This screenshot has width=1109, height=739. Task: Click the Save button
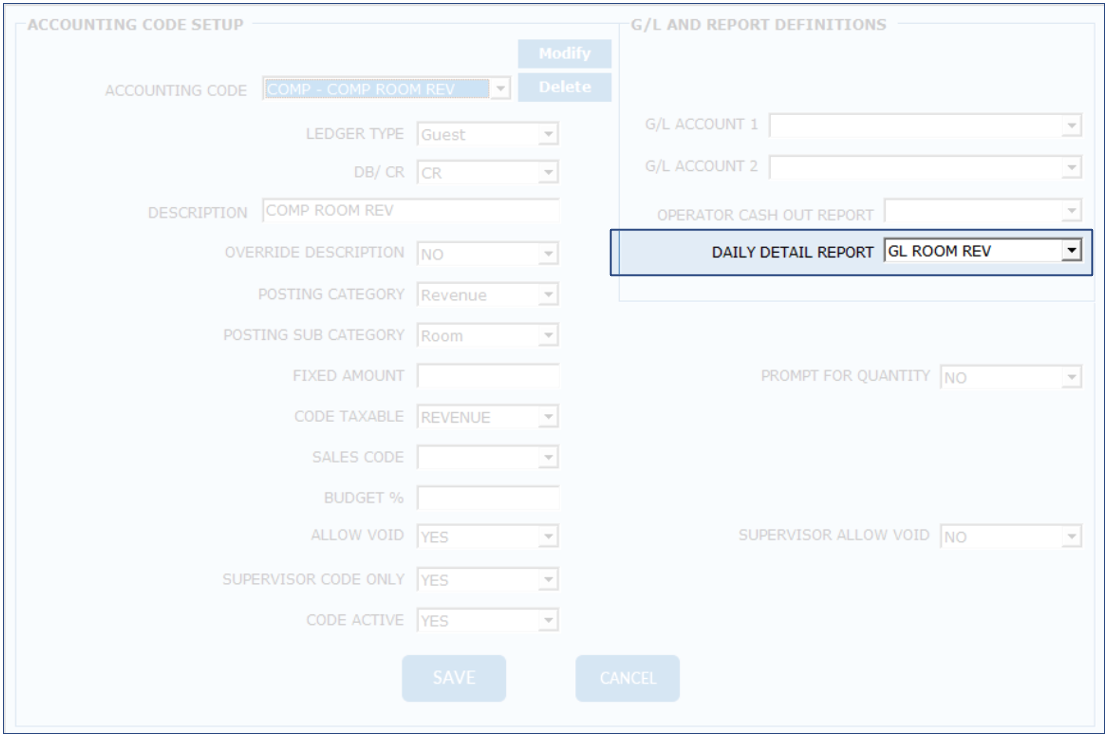tap(454, 678)
